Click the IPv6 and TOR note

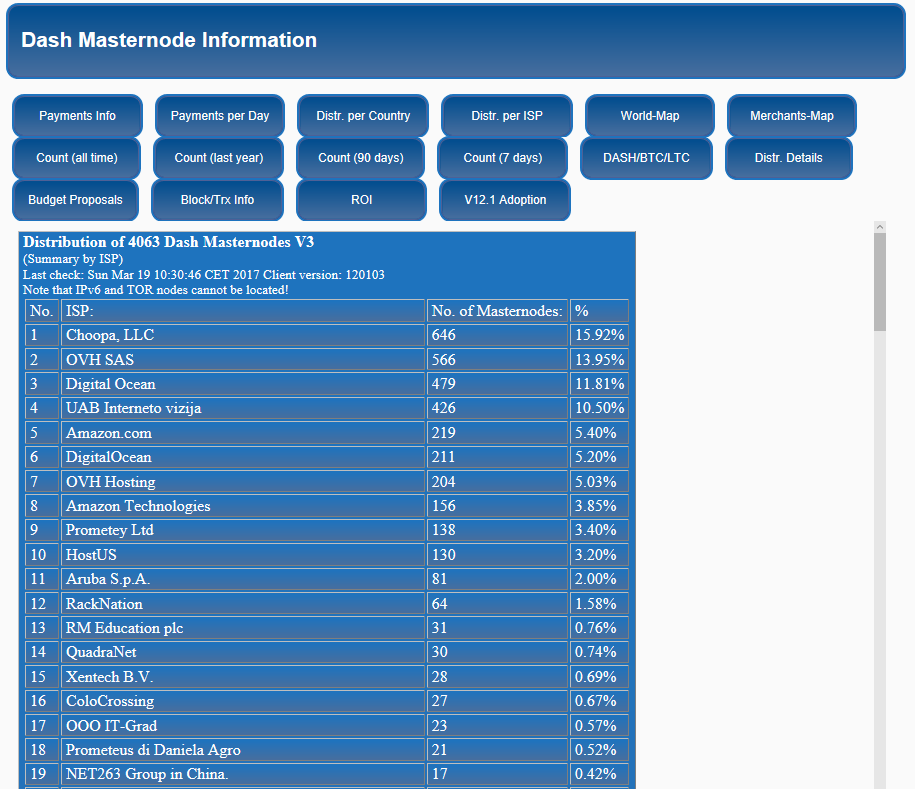coord(155,289)
